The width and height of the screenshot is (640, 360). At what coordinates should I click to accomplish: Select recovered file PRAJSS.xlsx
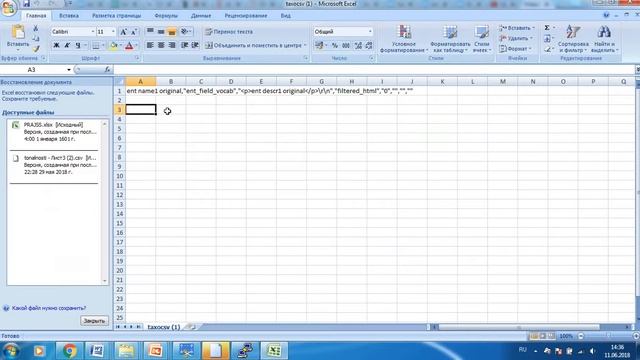54,132
